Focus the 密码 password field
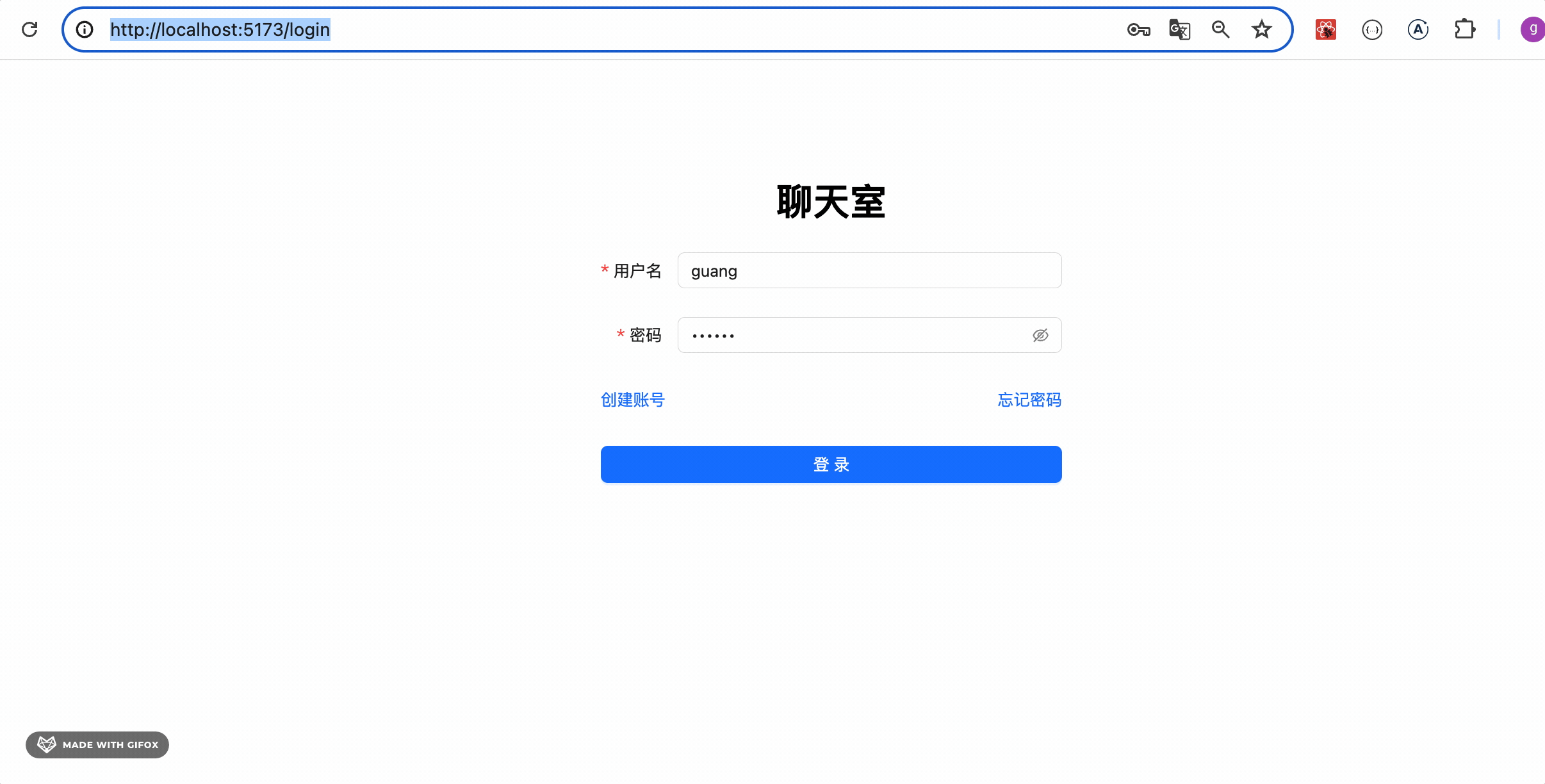1545x784 pixels. (852, 335)
